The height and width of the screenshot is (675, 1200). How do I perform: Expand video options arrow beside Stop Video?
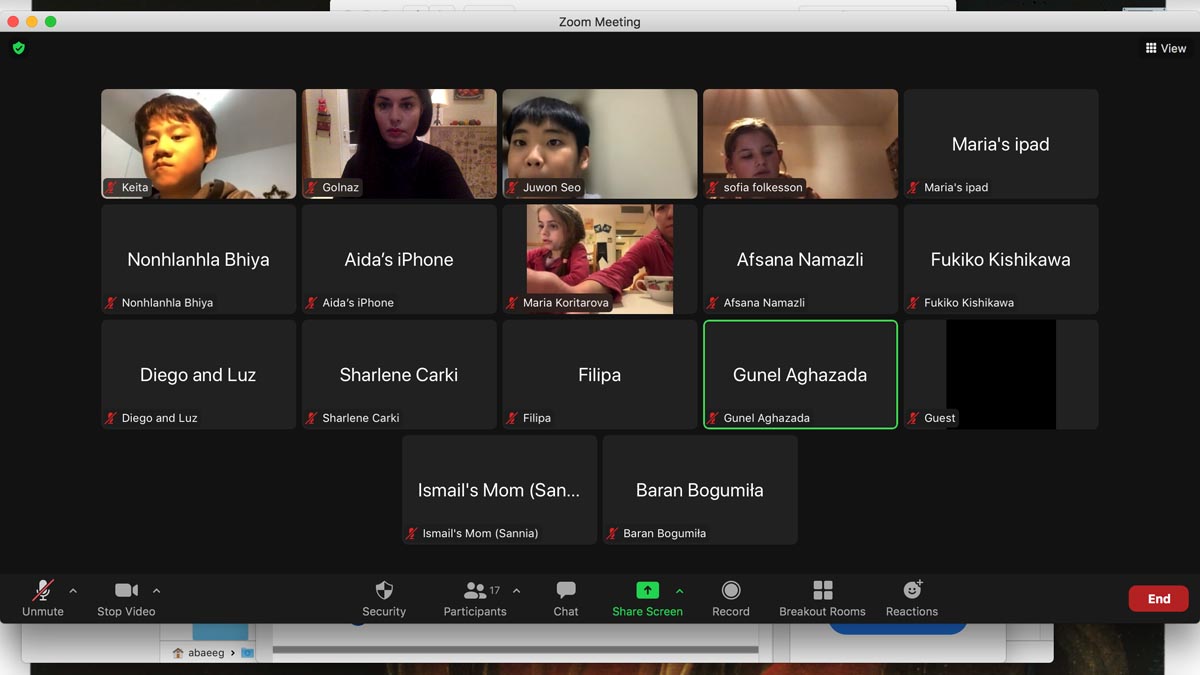156,591
